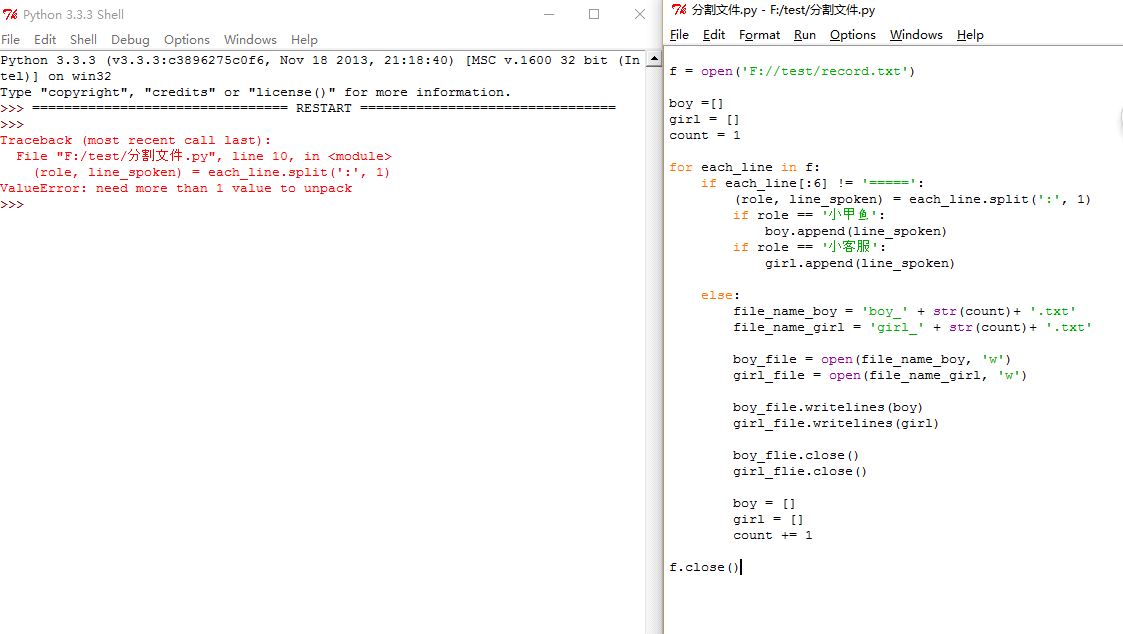Open the Help menu in Python Shell
Image resolution: width=1123 pixels, height=634 pixels.
click(x=304, y=40)
